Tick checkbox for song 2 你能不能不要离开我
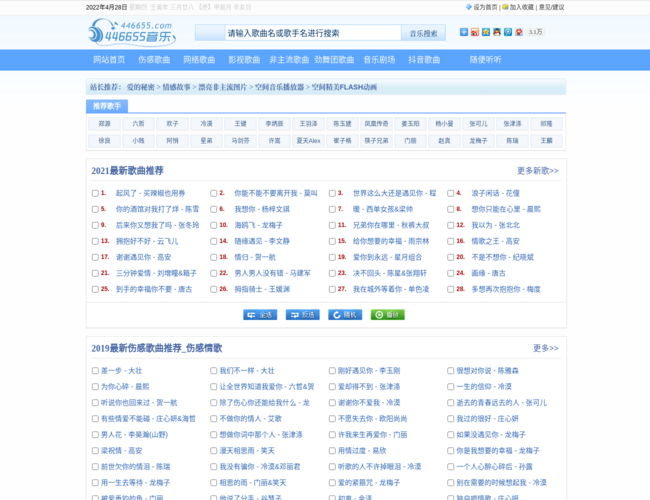This screenshot has height=500, width=650. (213, 193)
